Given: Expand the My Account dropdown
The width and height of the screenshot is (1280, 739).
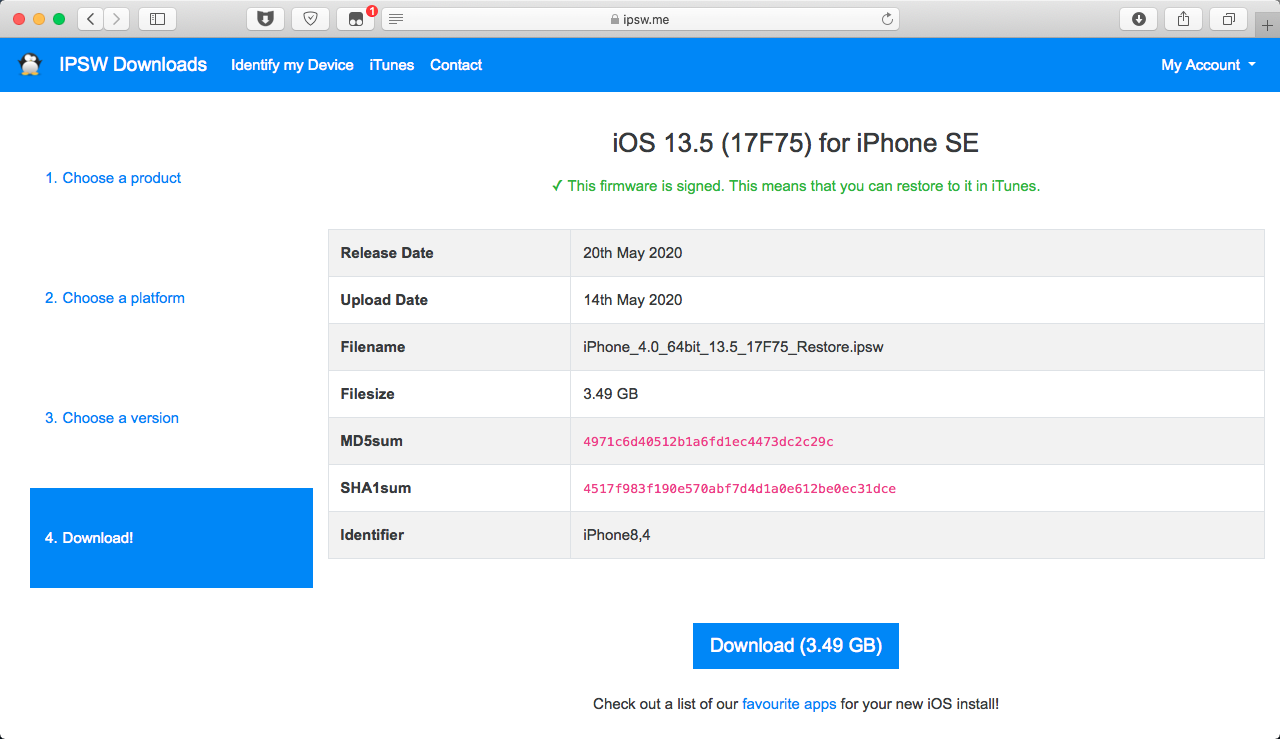Looking at the screenshot, I should (x=1208, y=65).
